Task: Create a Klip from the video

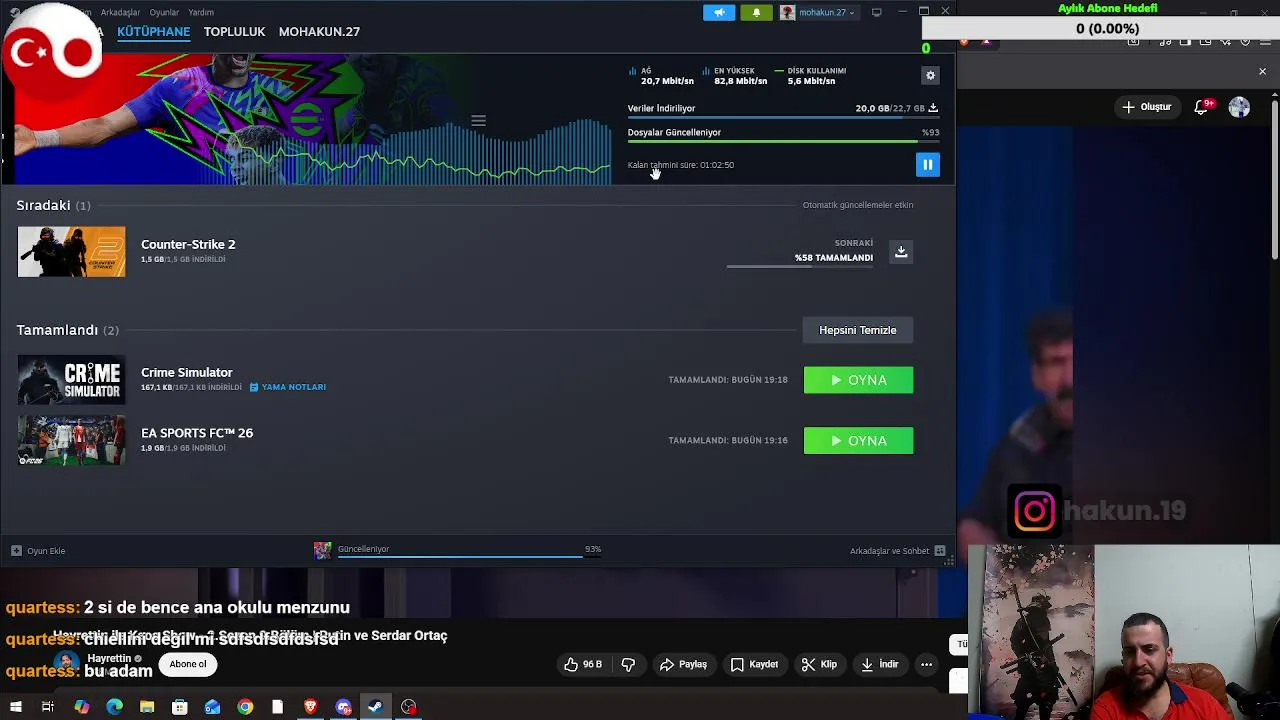Action: click(819, 664)
